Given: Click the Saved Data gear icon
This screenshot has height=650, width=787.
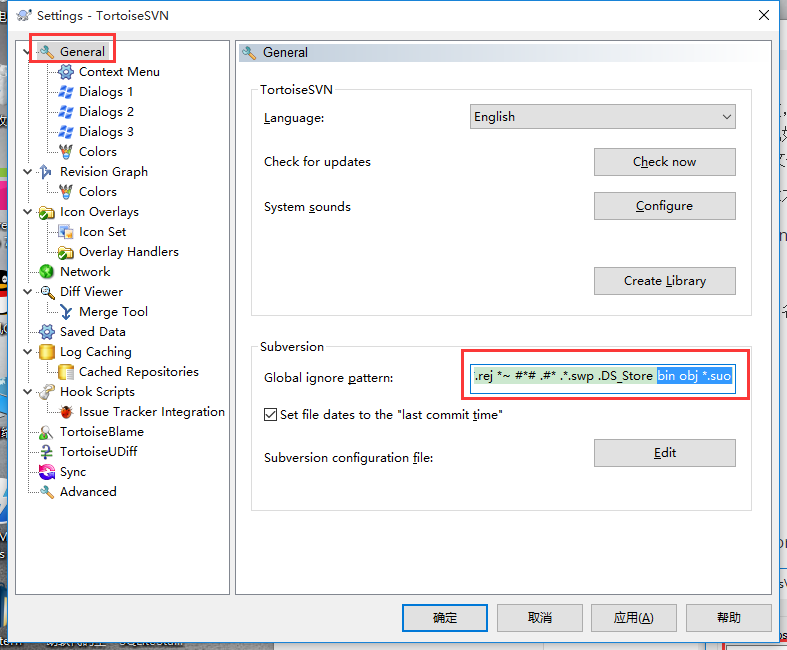Looking at the screenshot, I should [47, 332].
